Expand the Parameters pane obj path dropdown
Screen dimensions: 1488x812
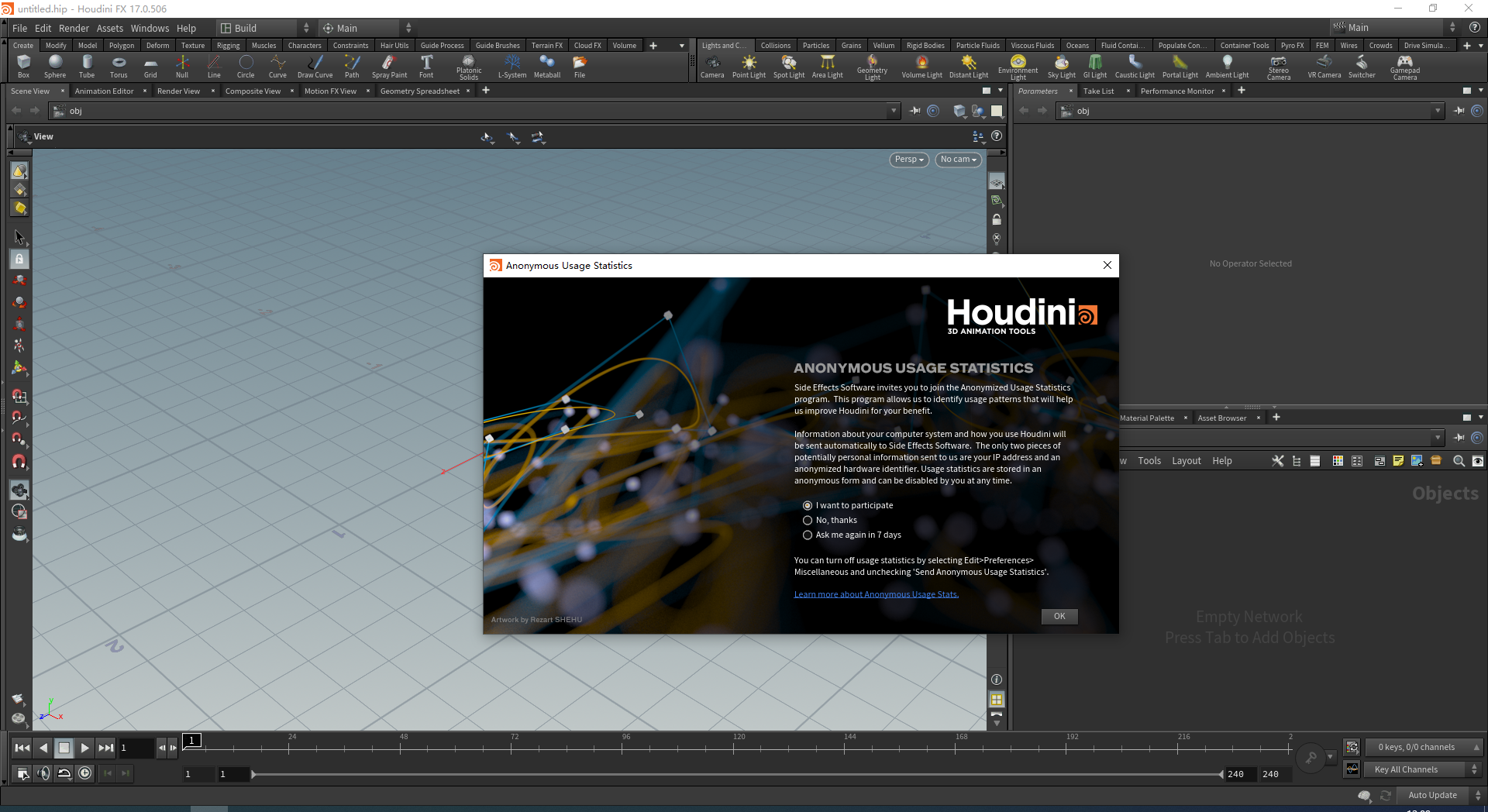pos(1438,111)
